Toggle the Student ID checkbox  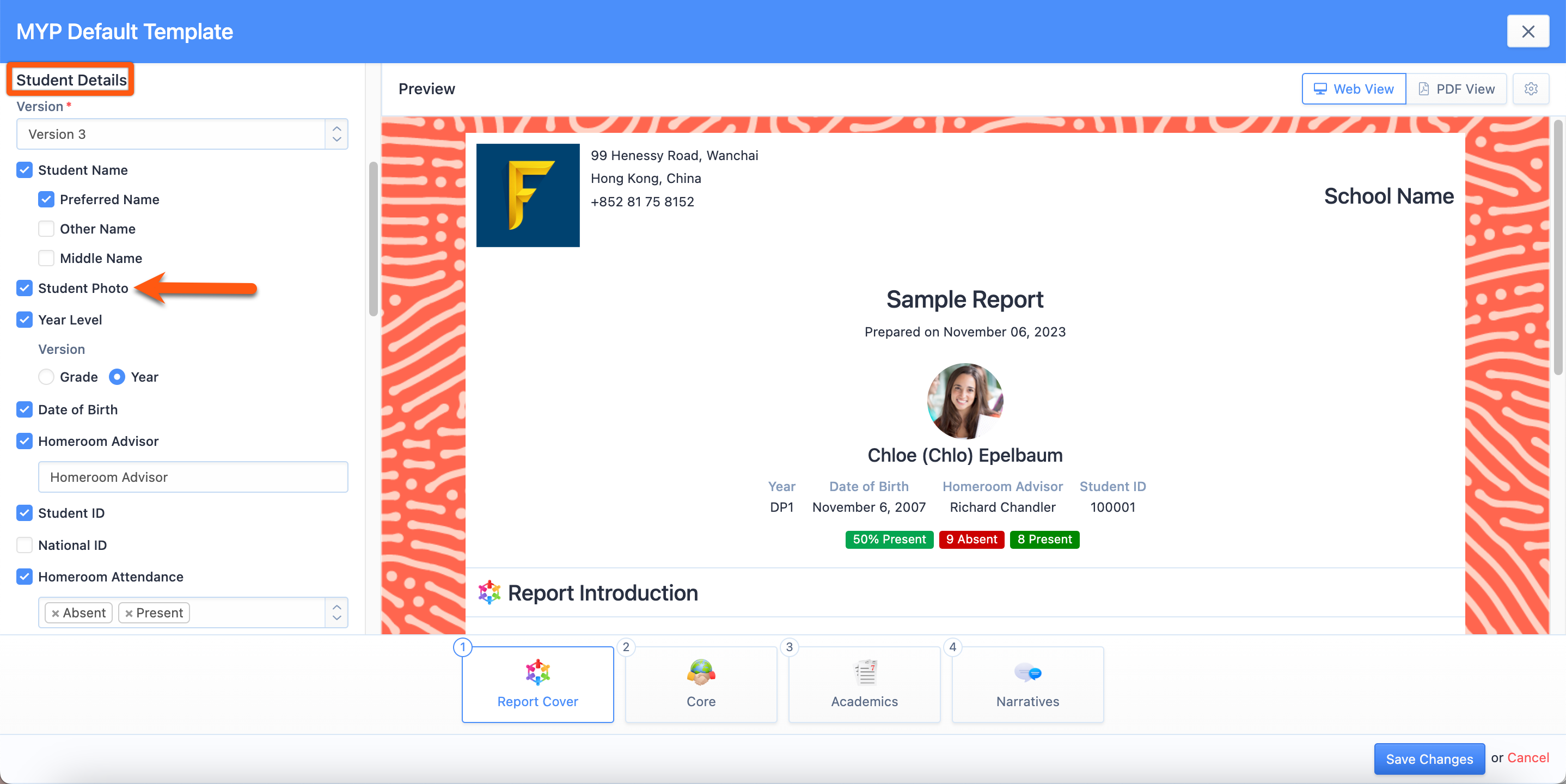(x=25, y=512)
